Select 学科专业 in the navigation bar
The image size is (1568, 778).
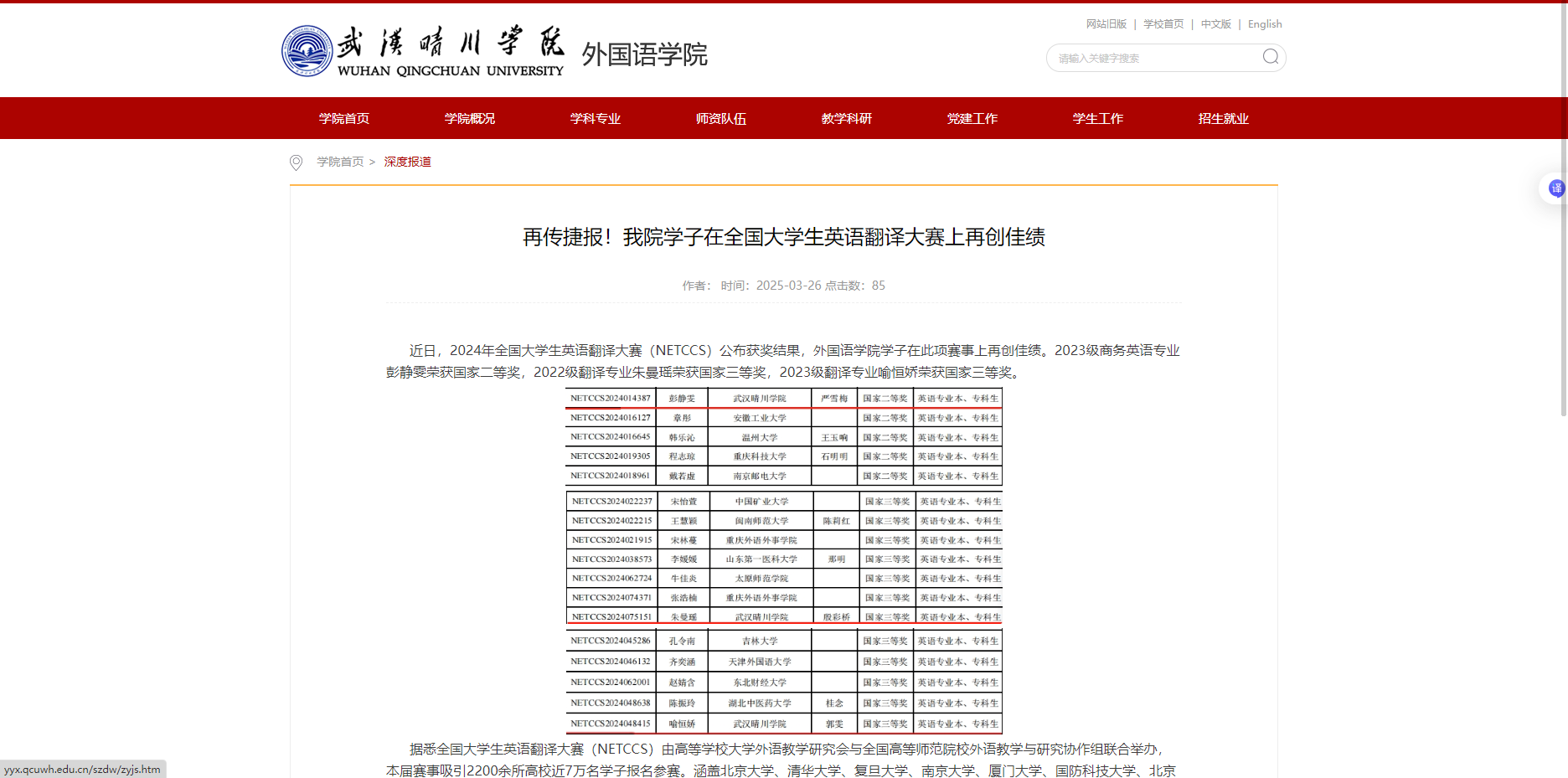click(596, 119)
